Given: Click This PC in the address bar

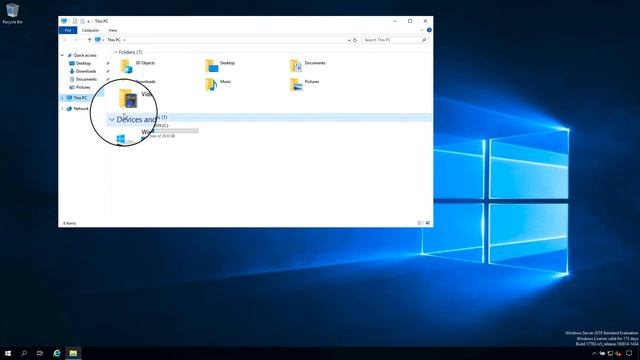Looking at the screenshot, I should point(114,40).
